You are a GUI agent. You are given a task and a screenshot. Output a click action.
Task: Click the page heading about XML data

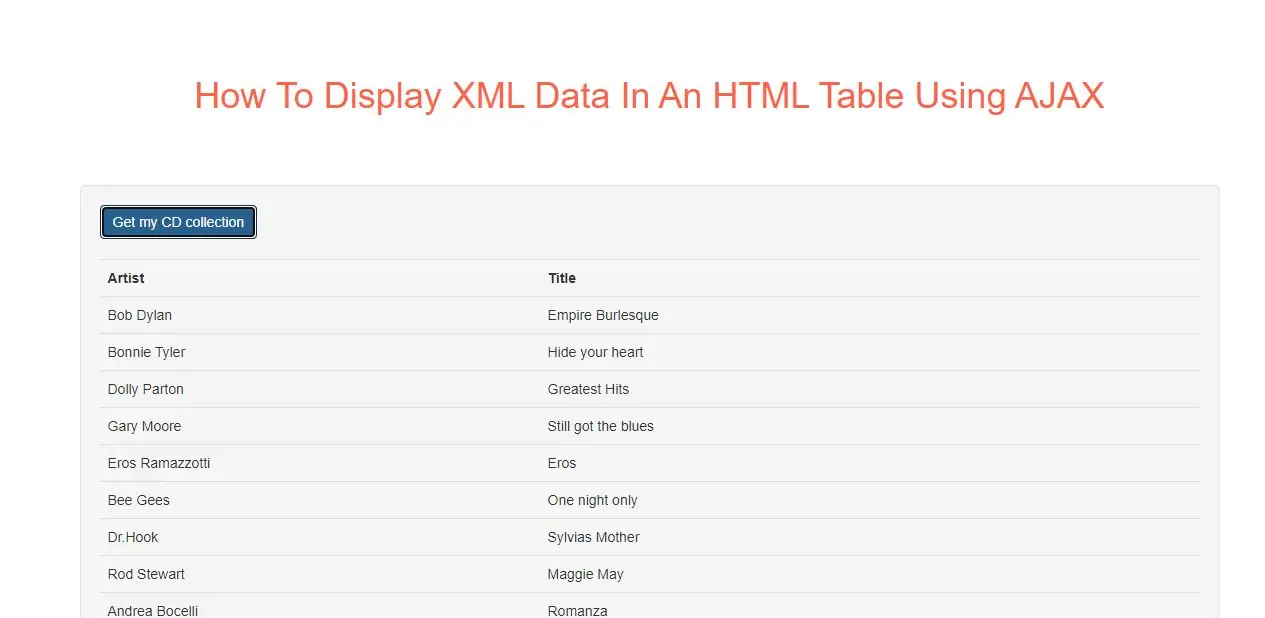coord(649,95)
